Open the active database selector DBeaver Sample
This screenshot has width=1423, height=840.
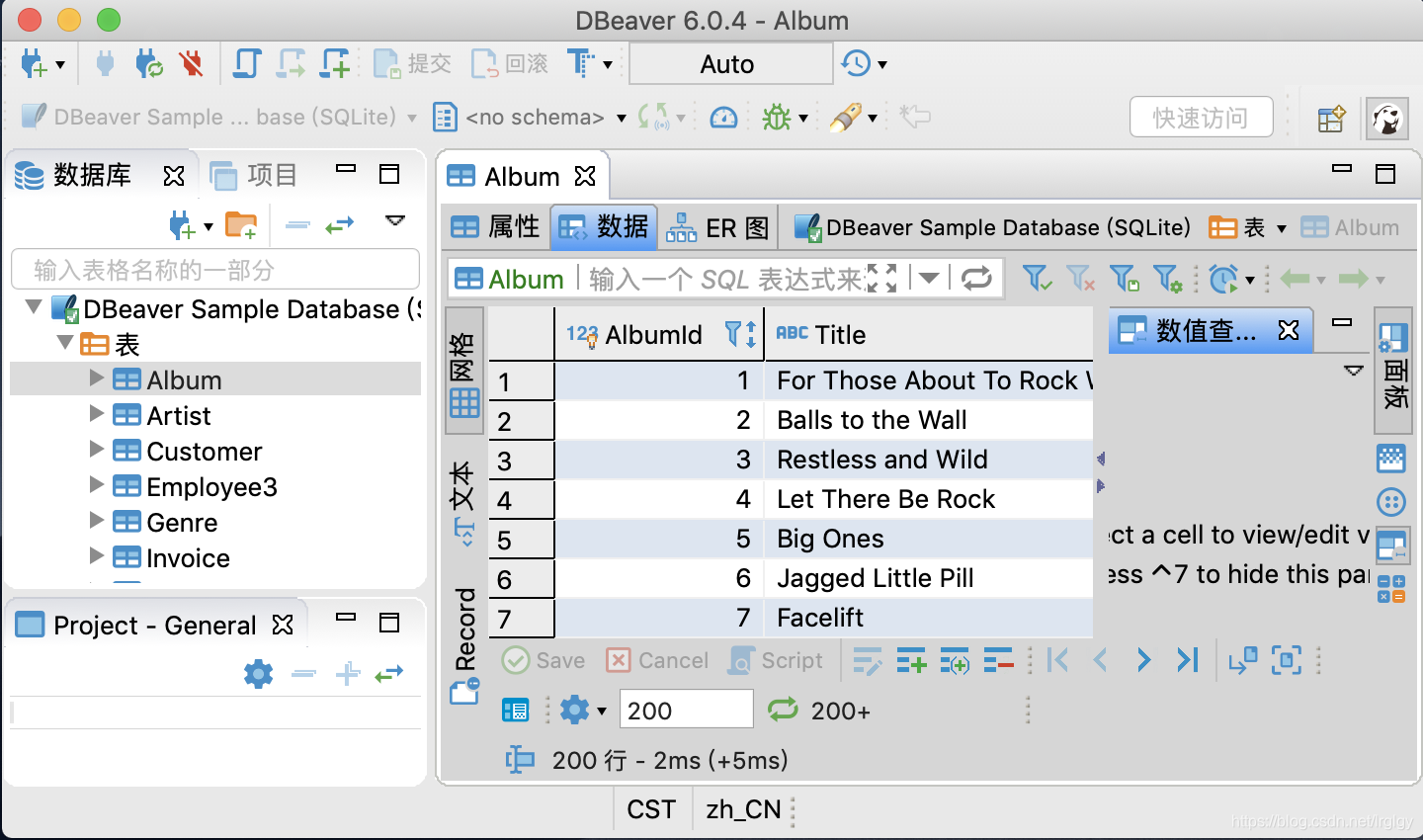(x=217, y=117)
